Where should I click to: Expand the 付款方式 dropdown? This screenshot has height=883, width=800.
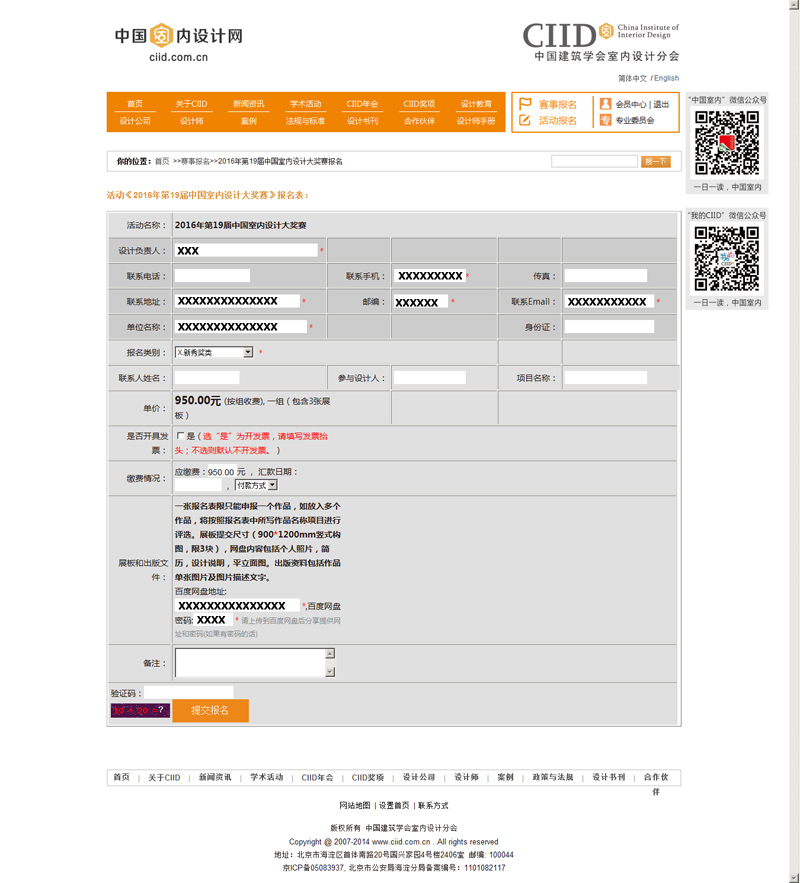pos(272,485)
